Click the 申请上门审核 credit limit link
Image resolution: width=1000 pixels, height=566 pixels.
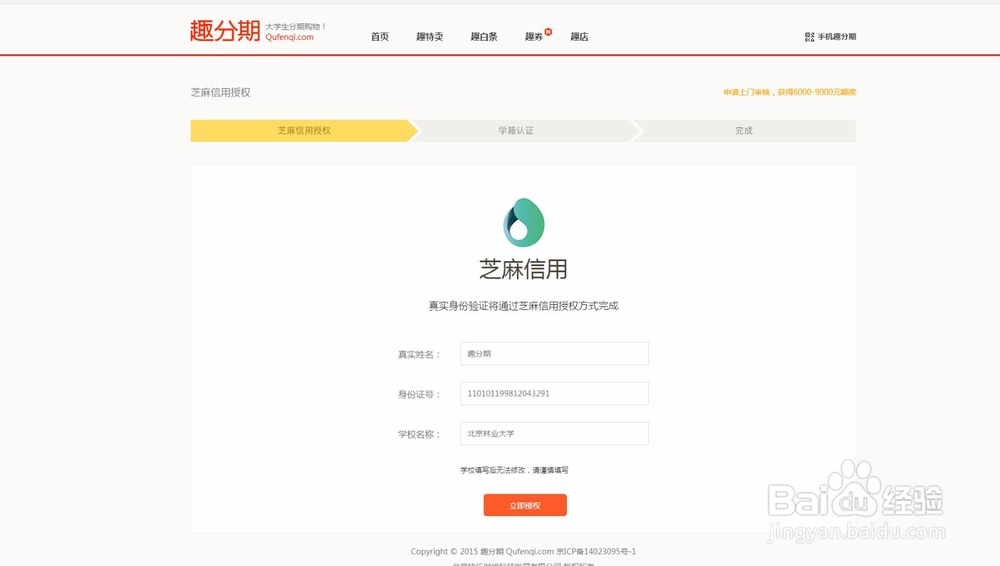coord(790,93)
